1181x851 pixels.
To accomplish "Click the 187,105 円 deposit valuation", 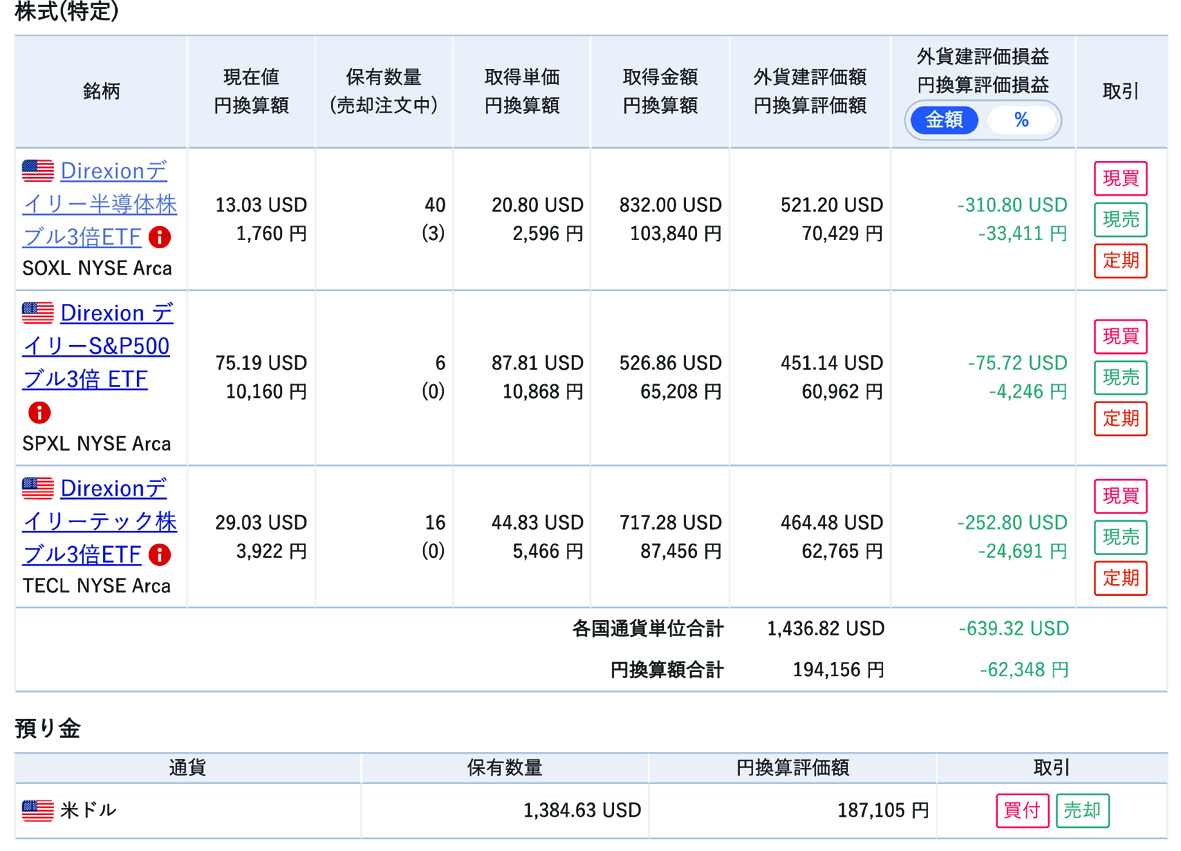I will 883,810.
